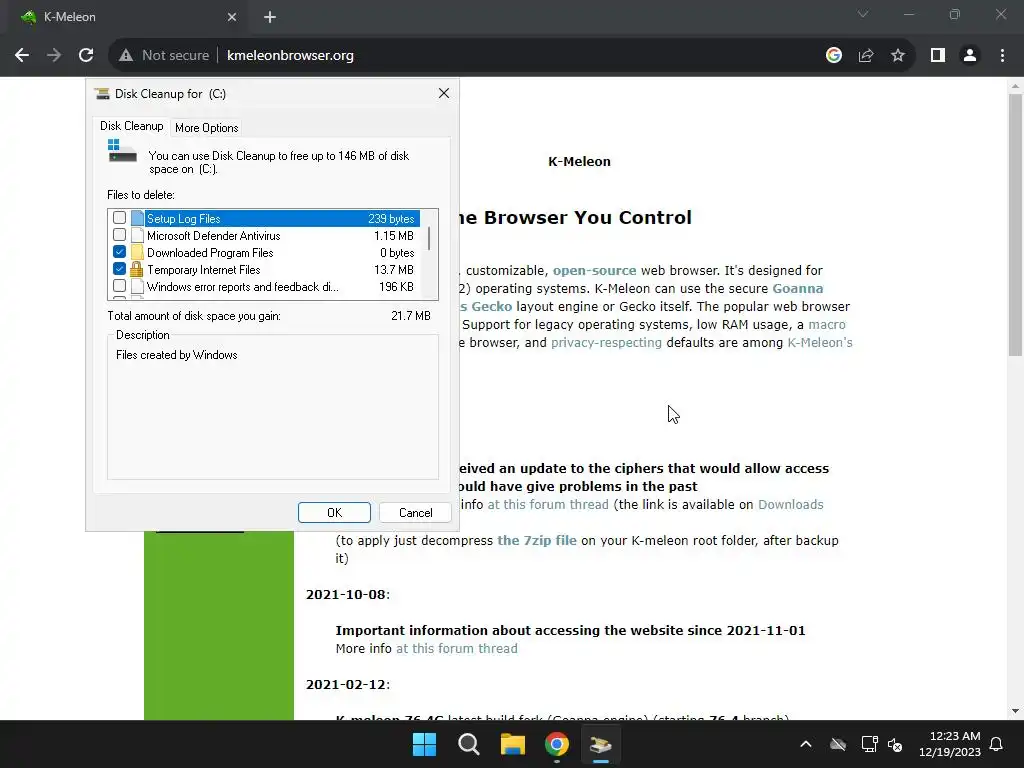This screenshot has height=768, width=1024.
Task: Show hidden tray icons chevron
Action: pos(806,744)
